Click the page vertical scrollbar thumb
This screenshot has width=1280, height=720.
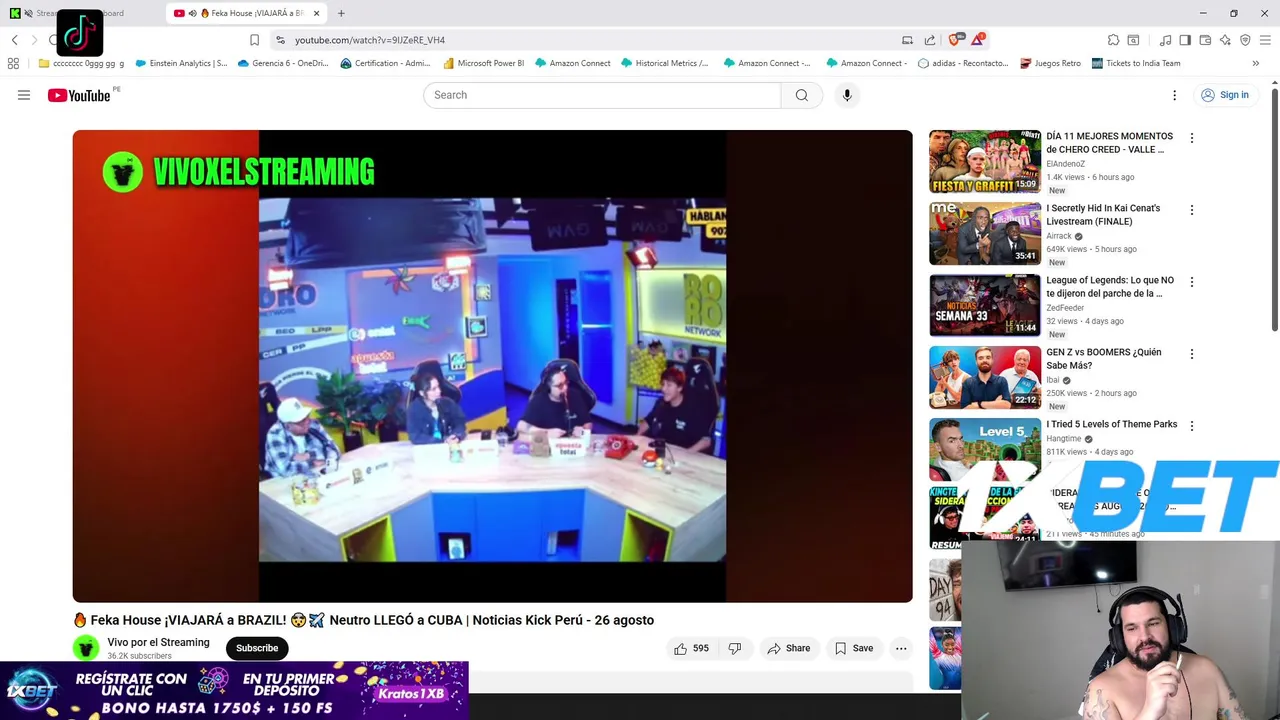pyautogui.click(x=1275, y=210)
